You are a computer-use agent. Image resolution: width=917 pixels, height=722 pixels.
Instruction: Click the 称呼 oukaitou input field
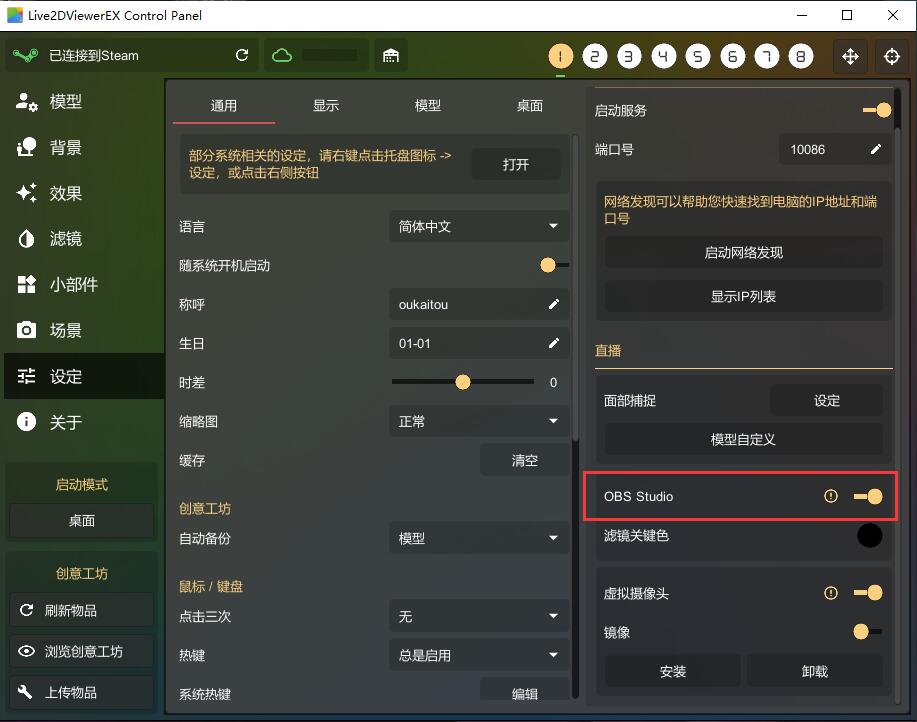coord(479,304)
